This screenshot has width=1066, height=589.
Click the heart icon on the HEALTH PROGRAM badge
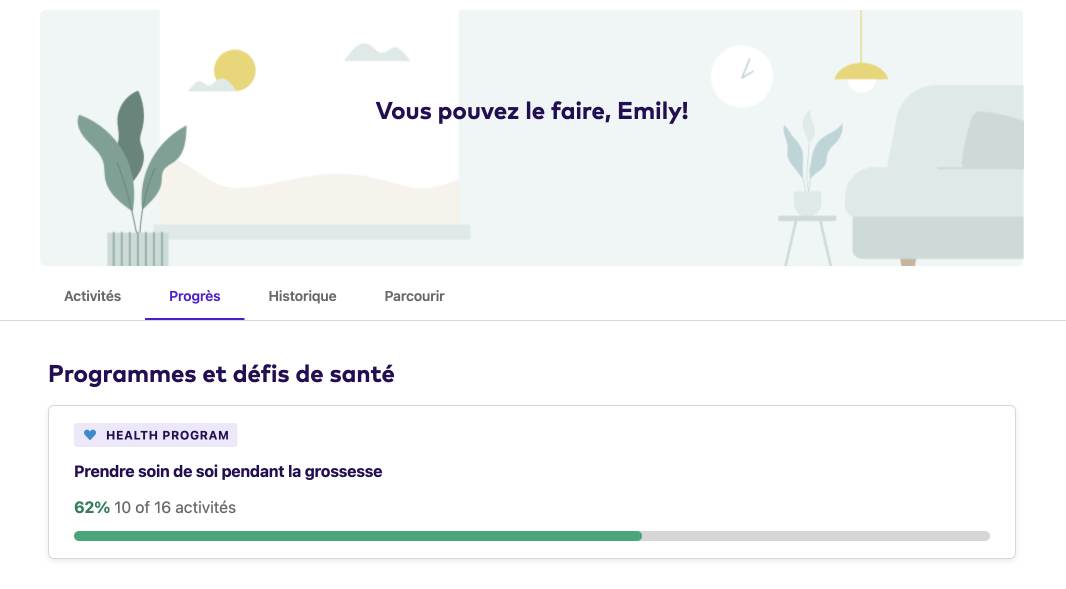90,434
